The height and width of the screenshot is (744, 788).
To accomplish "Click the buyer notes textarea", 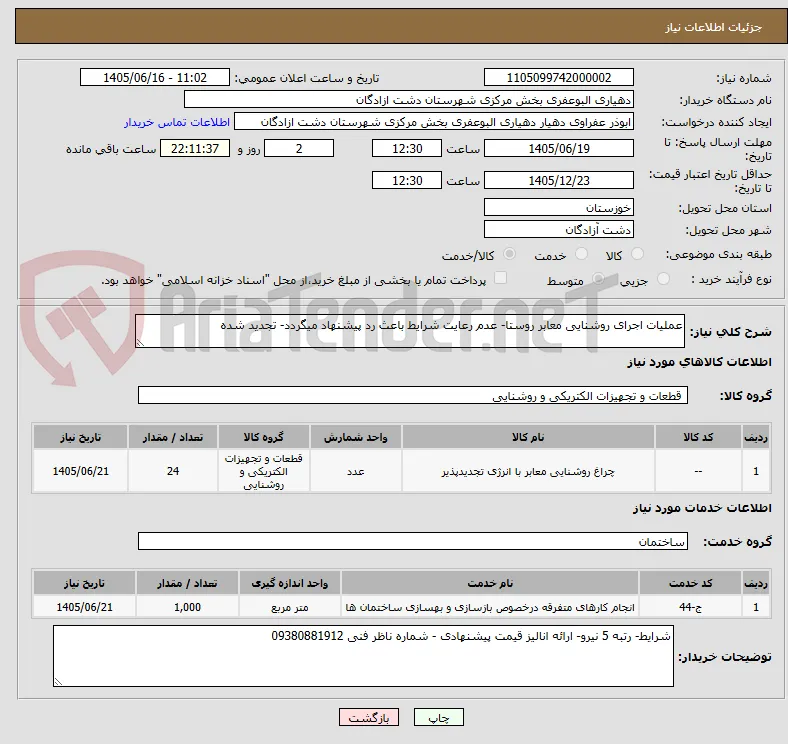I will coord(363,656).
